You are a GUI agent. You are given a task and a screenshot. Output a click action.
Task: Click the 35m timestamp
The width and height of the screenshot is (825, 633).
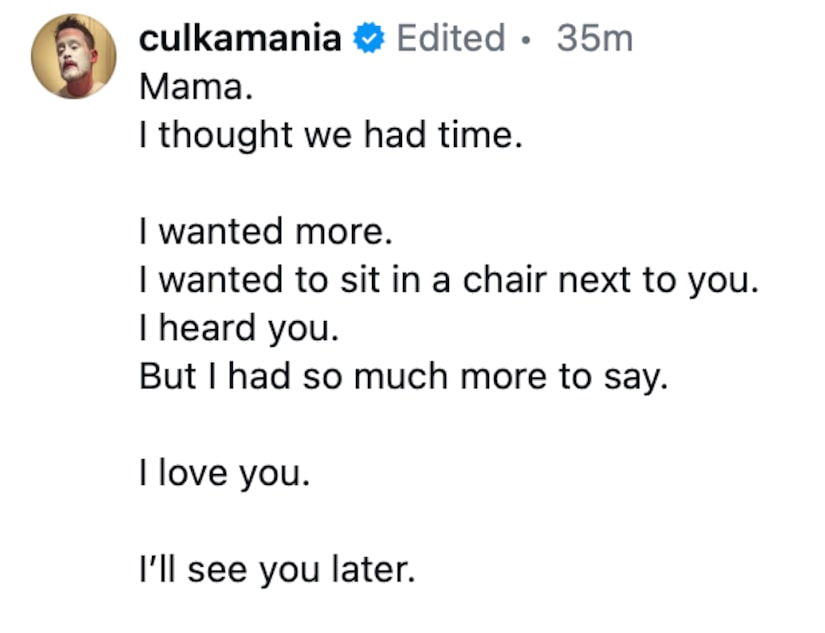point(594,39)
